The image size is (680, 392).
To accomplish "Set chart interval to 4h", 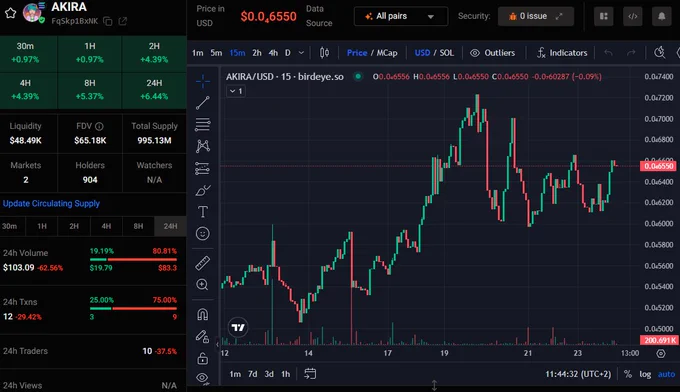I will coord(273,53).
